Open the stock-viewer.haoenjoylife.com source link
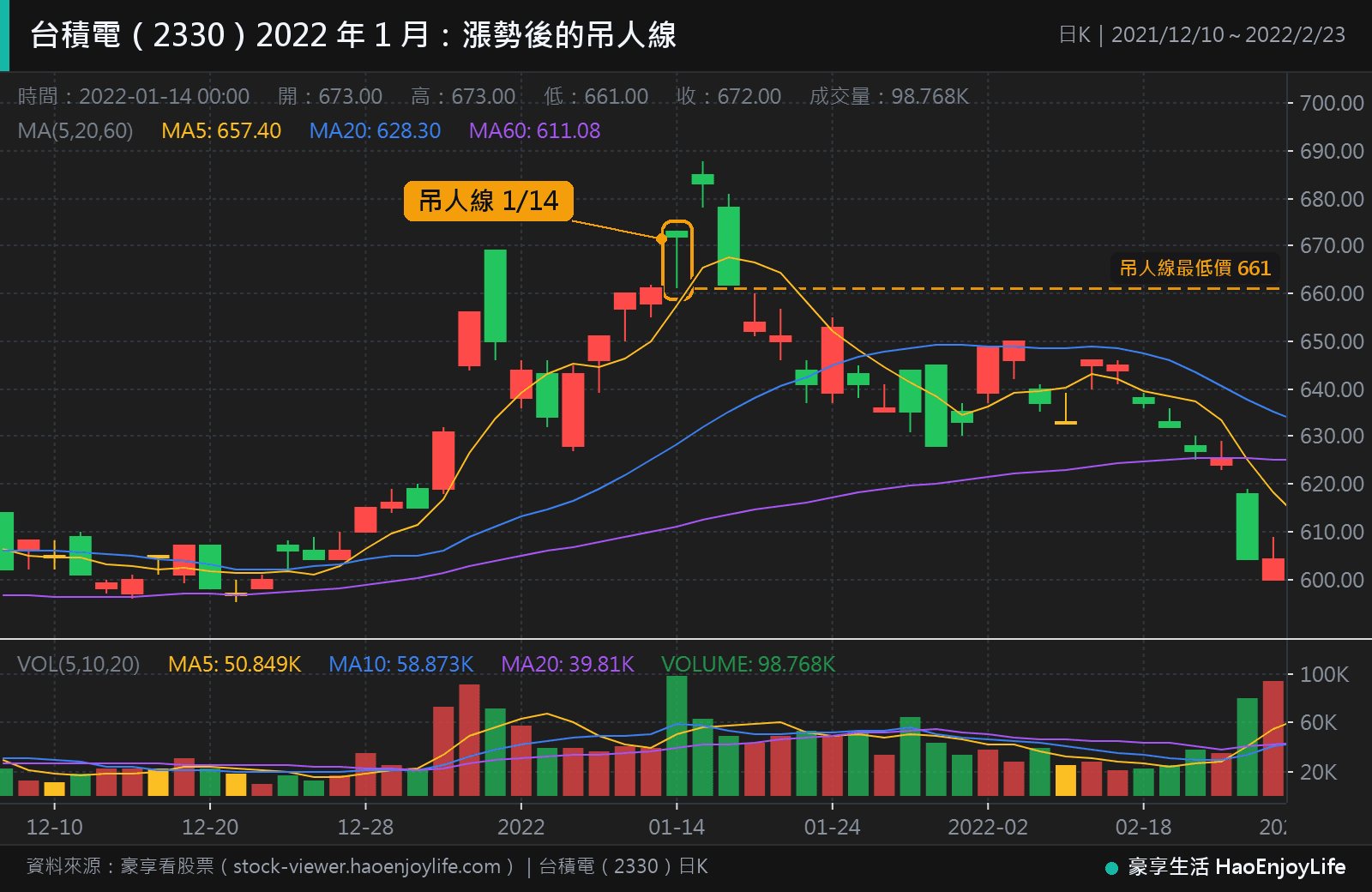 pos(366,867)
